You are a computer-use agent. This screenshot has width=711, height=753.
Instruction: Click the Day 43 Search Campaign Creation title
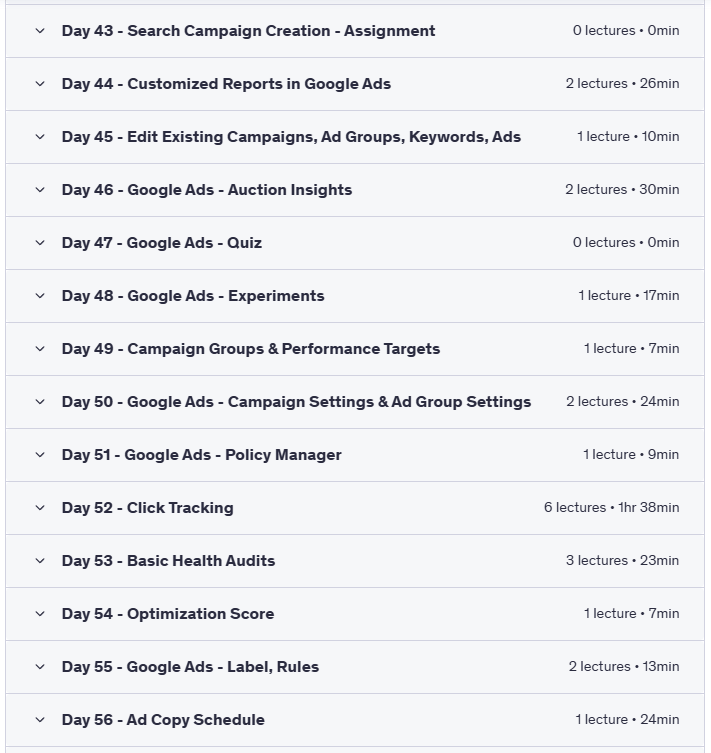[248, 31]
